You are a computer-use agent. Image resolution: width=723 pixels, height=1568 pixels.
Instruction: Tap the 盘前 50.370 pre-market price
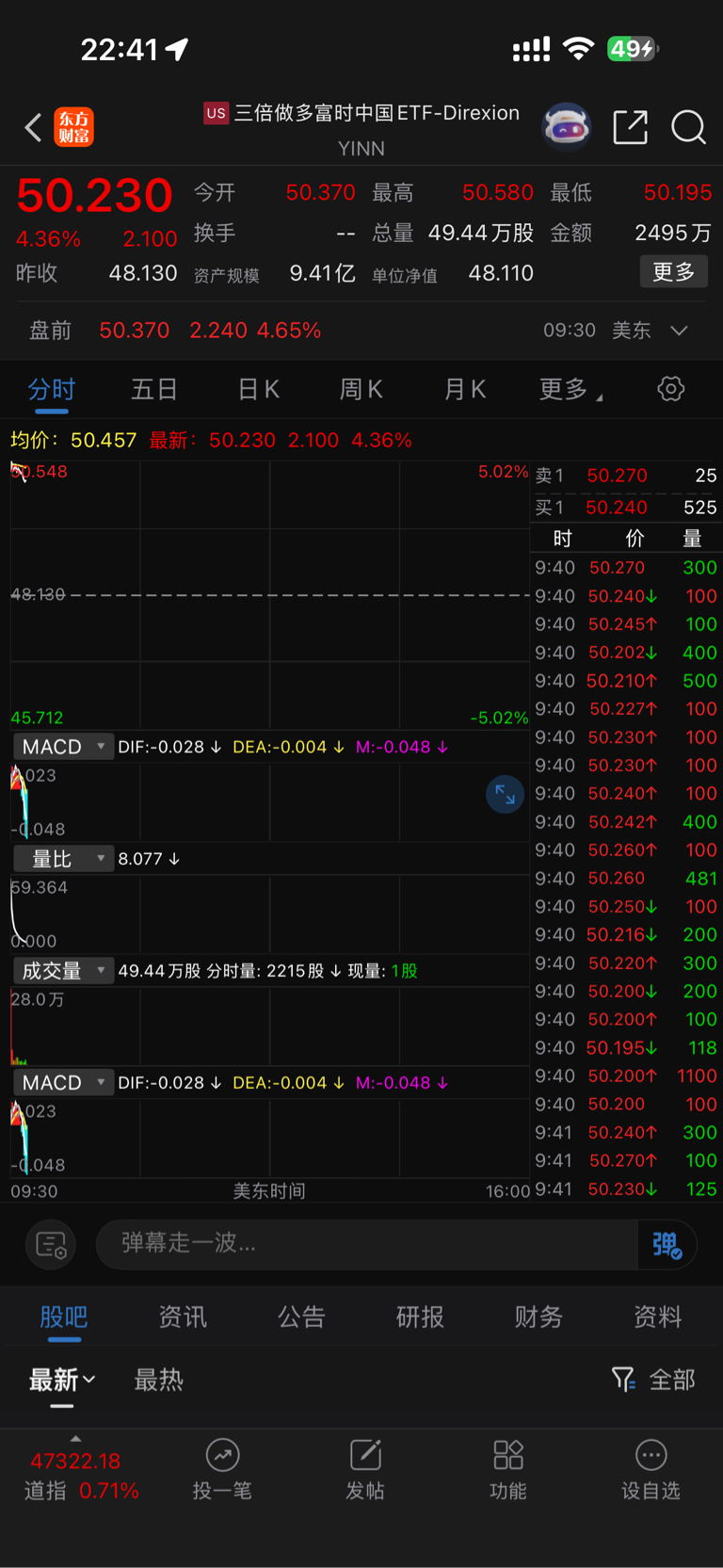coord(135,331)
